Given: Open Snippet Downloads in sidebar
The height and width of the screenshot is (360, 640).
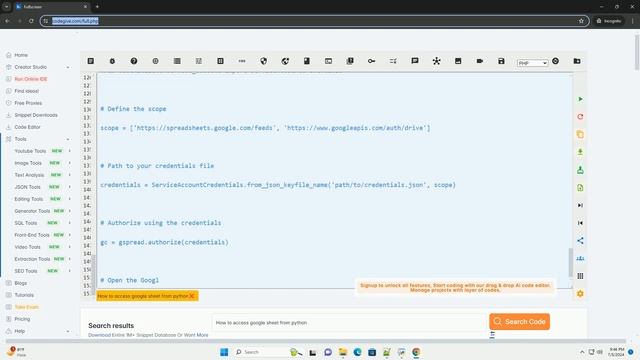Looking at the screenshot, I should coord(36,115).
